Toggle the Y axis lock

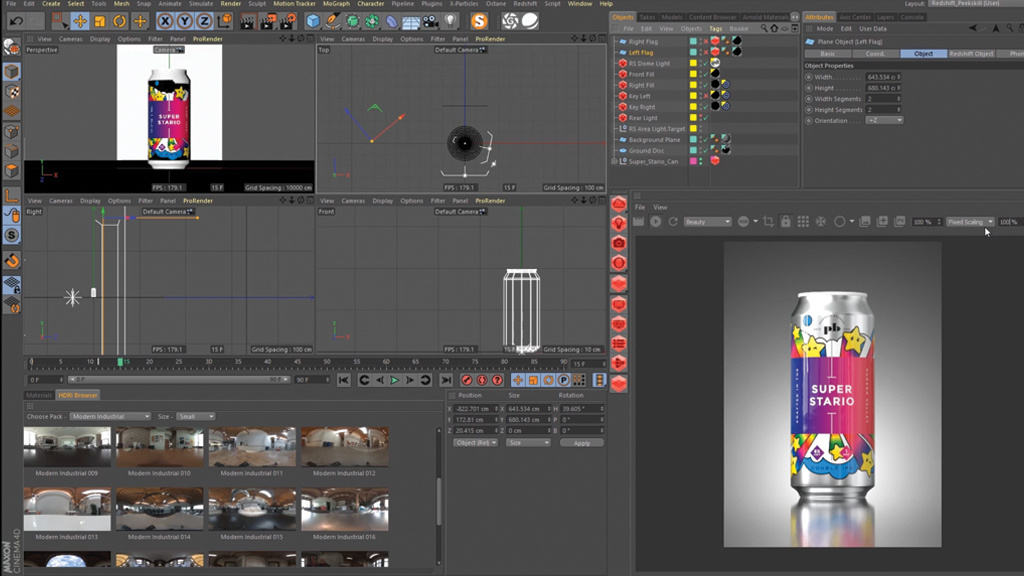(185, 21)
